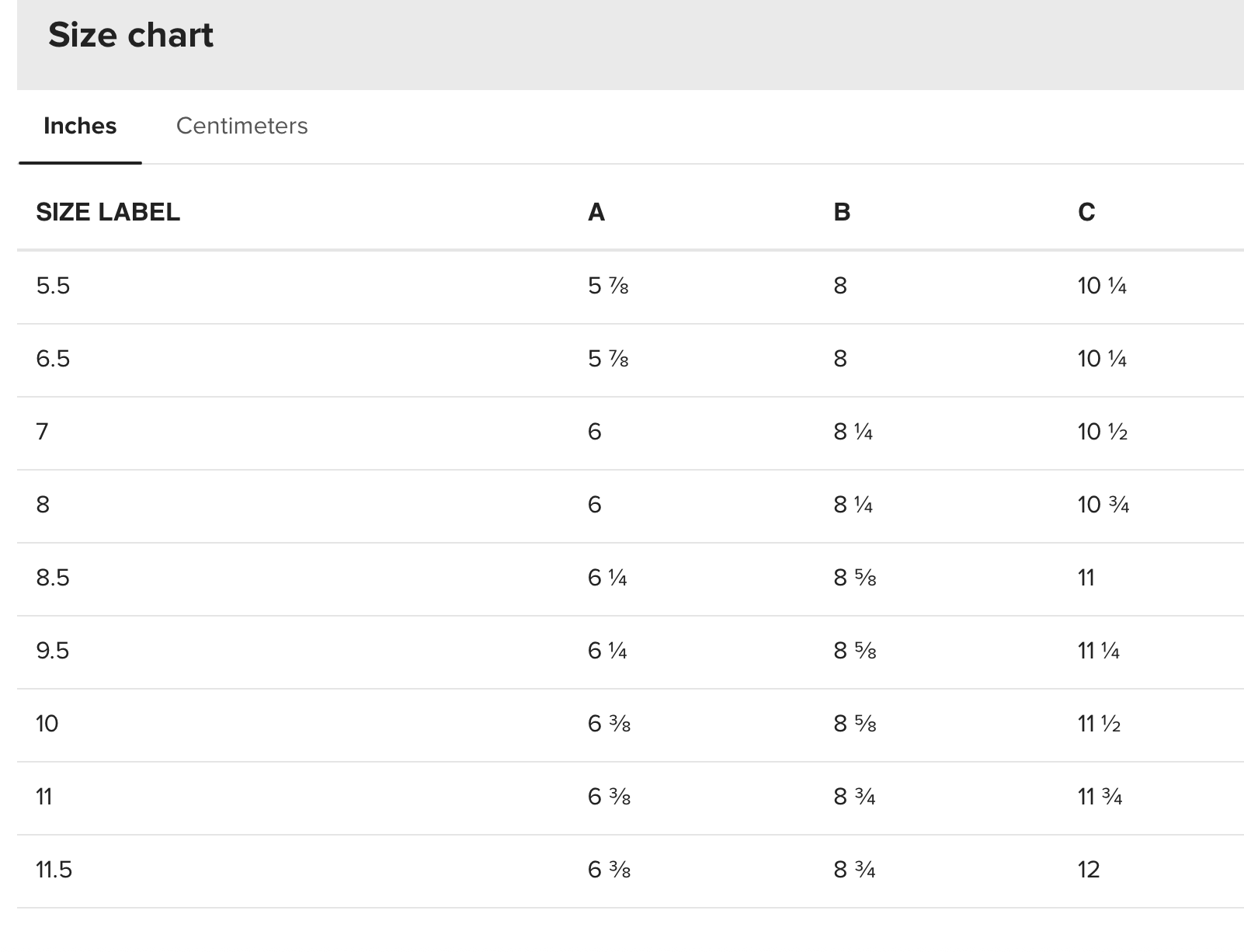Click column header A
The height and width of the screenshot is (952, 1244).
596,212
